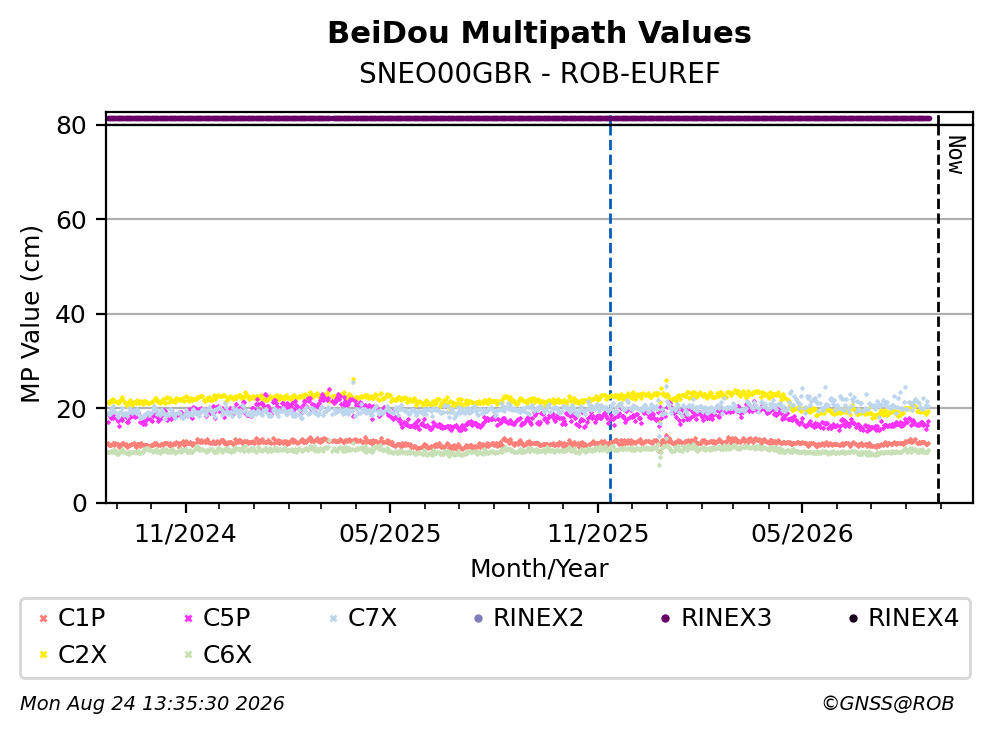Image resolution: width=993 pixels, height=734 pixels.
Task: Click the blue dashed vertical line
Action: click(x=610, y=310)
